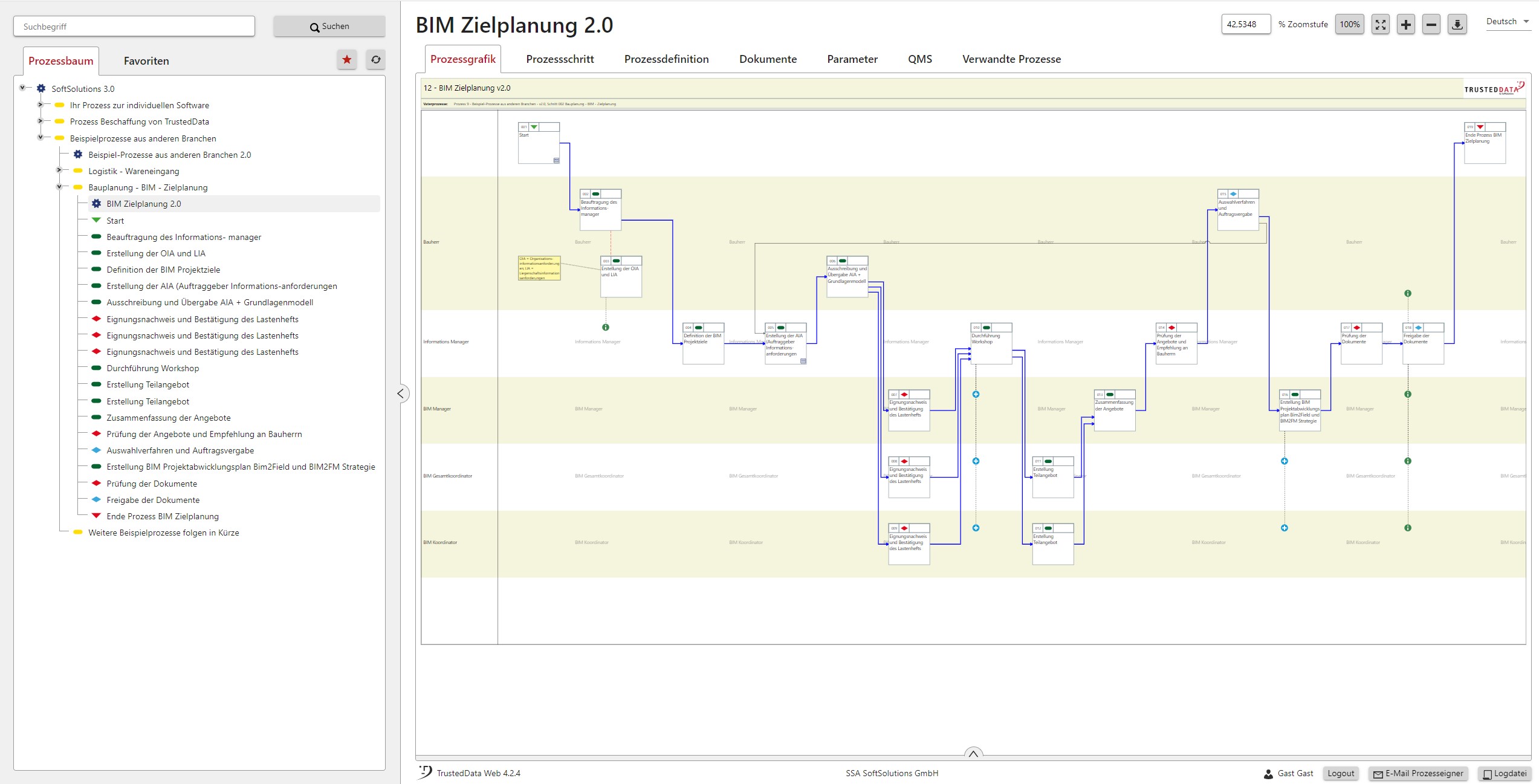
Task: Select Erstellung der OIA und LIA in tree
Action: point(156,253)
